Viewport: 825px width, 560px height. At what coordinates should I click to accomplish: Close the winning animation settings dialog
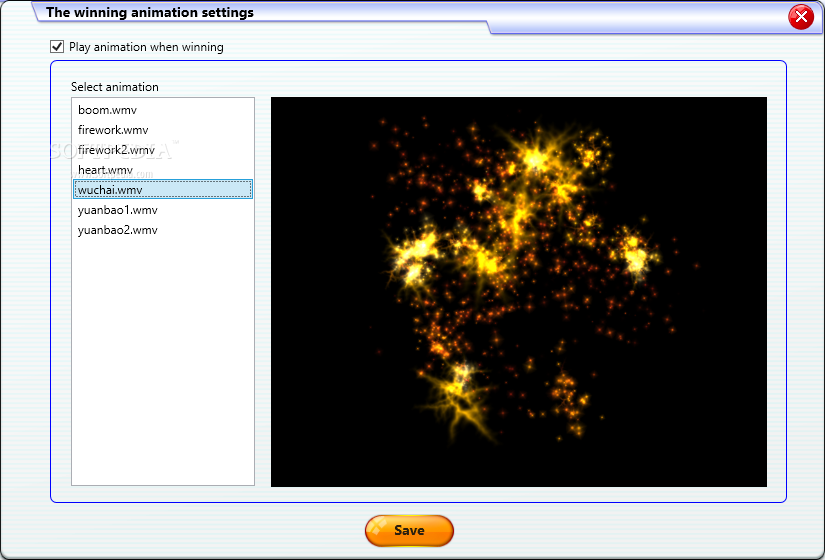(x=801, y=17)
